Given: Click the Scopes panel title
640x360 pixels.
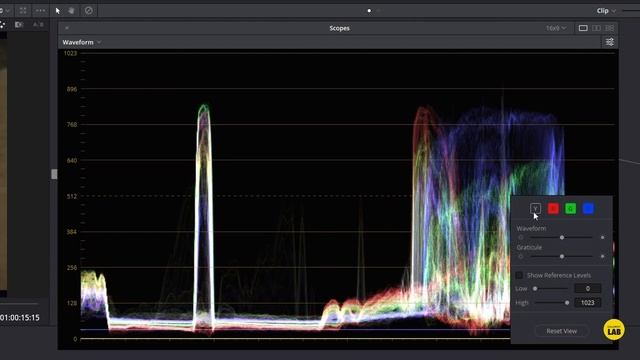Looking at the screenshot, I should (x=340, y=28).
